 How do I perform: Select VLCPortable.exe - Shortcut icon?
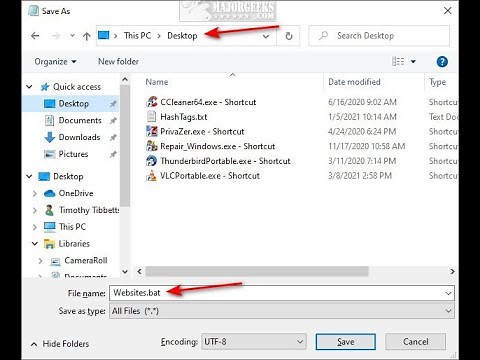point(152,175)
